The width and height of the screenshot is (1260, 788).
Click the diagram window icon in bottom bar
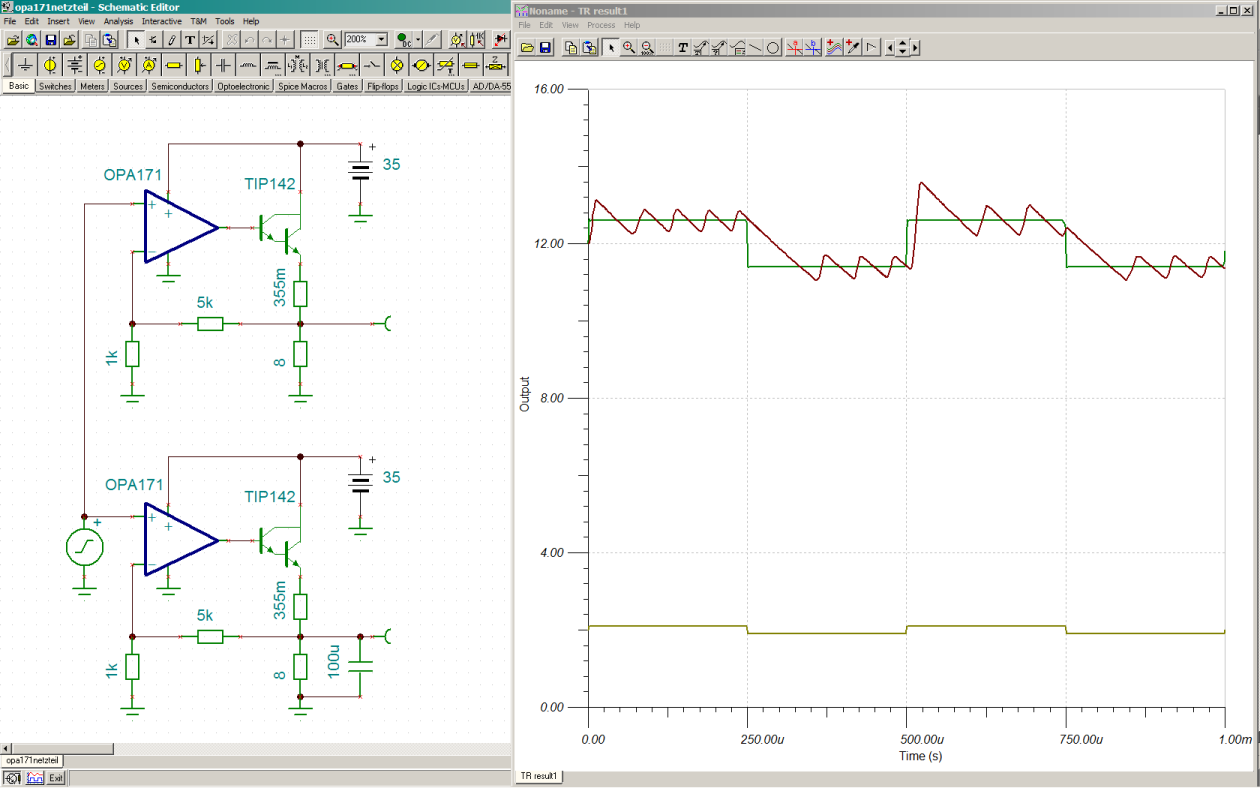35,777
